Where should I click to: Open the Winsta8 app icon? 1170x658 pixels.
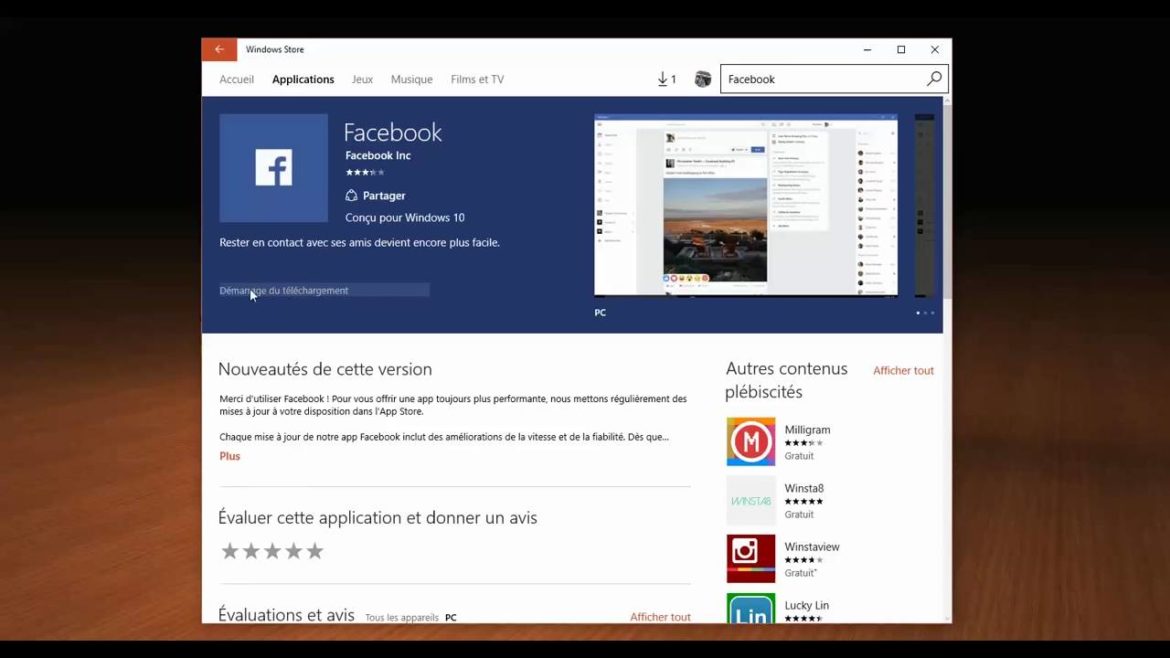coord(750,499)
